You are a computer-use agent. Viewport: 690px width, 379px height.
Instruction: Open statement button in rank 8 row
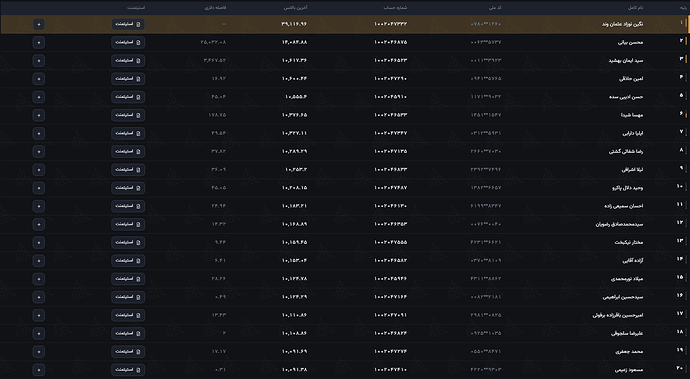point(128,151)
